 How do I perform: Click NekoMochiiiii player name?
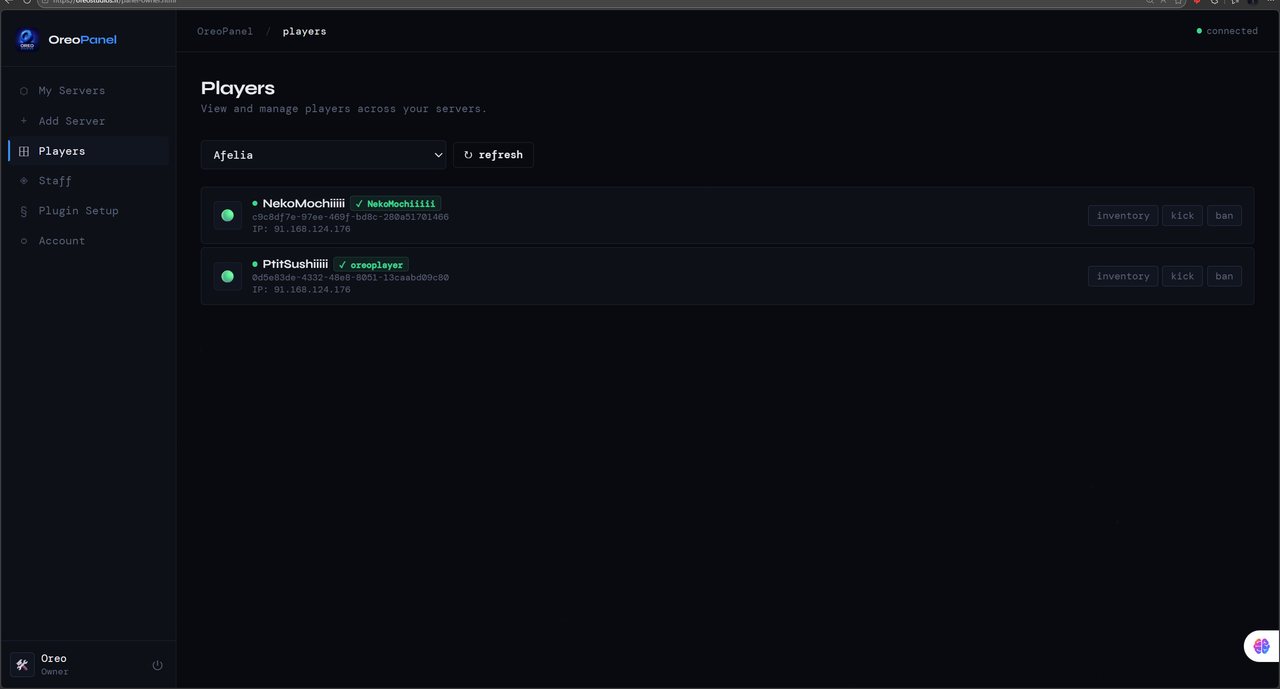303,203
